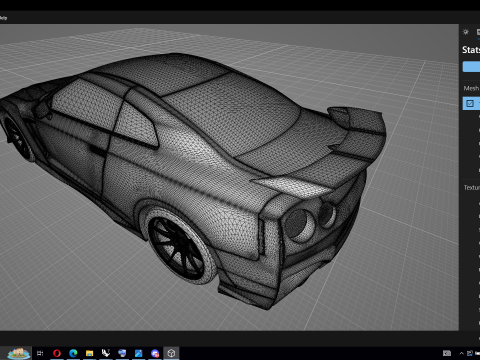Toggle the highlighted mesh row checkbox

click(x=470, y=103)
